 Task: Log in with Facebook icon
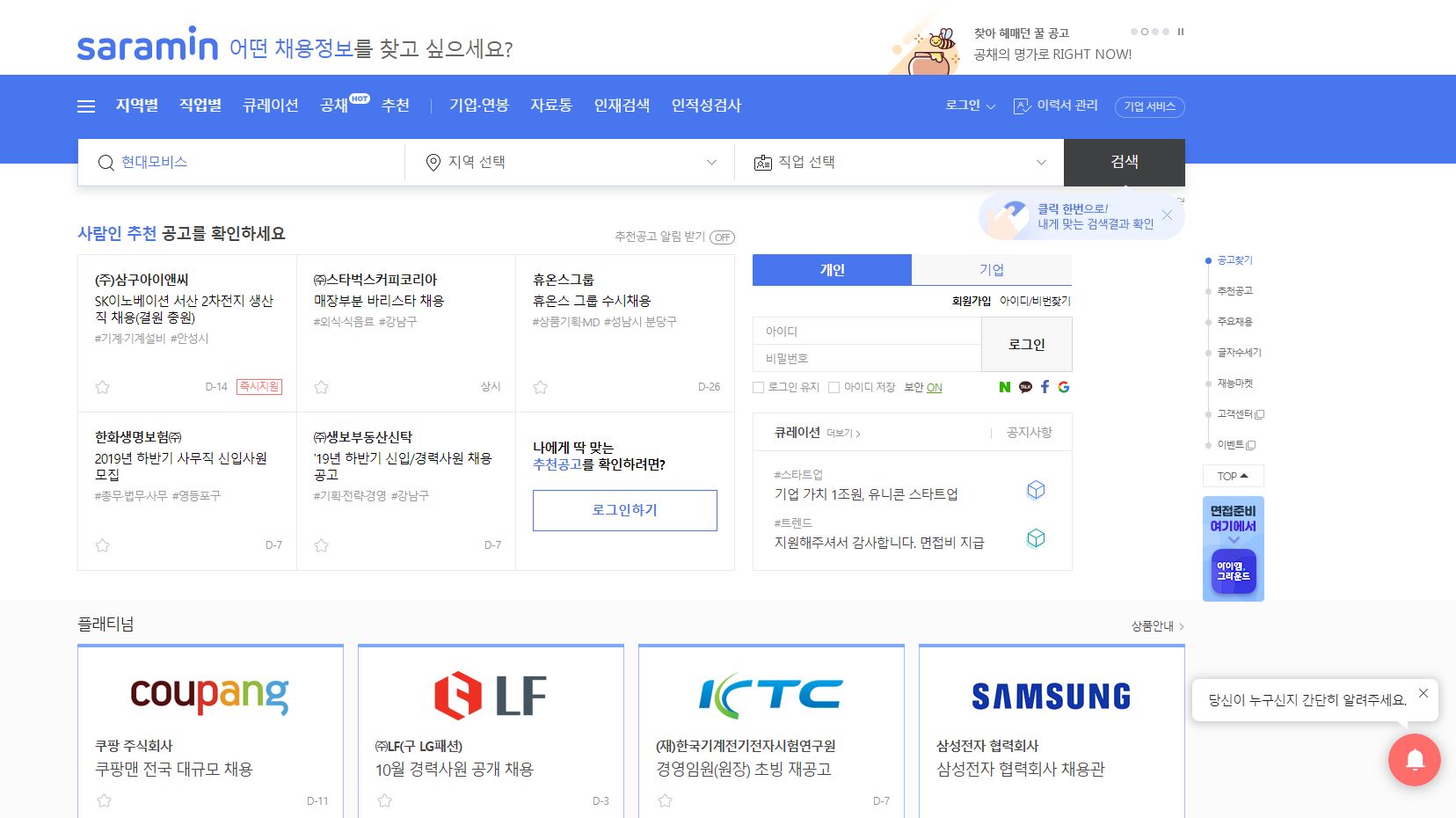point(1045,387)
